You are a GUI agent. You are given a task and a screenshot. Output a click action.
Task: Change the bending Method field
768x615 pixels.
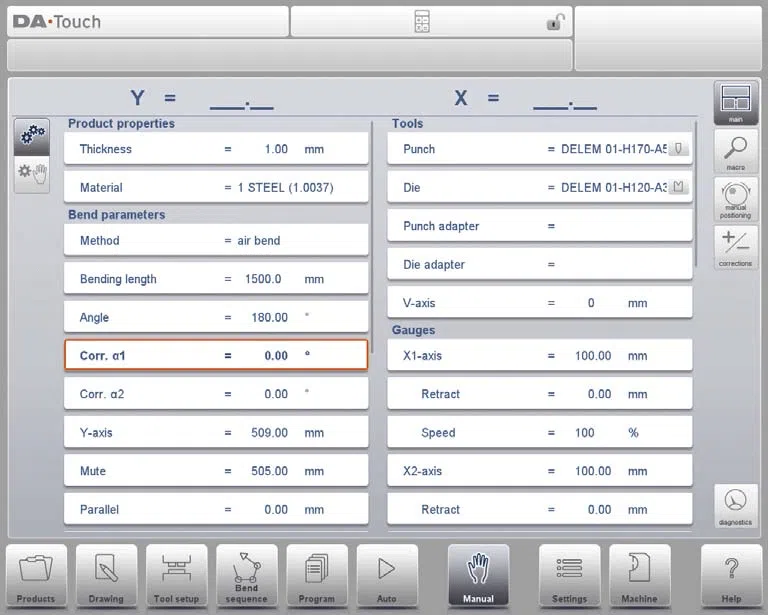pyautogui.click(x=216, y=240)
